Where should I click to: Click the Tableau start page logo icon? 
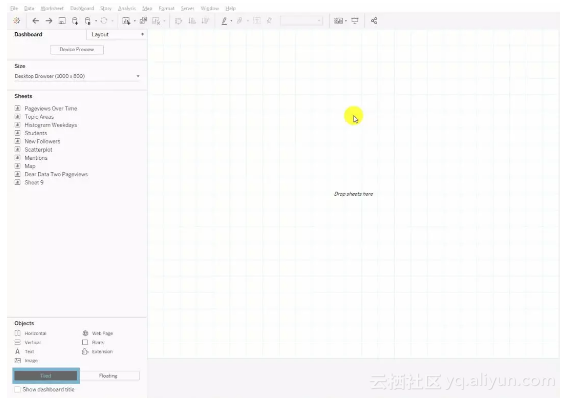point(17,21)
